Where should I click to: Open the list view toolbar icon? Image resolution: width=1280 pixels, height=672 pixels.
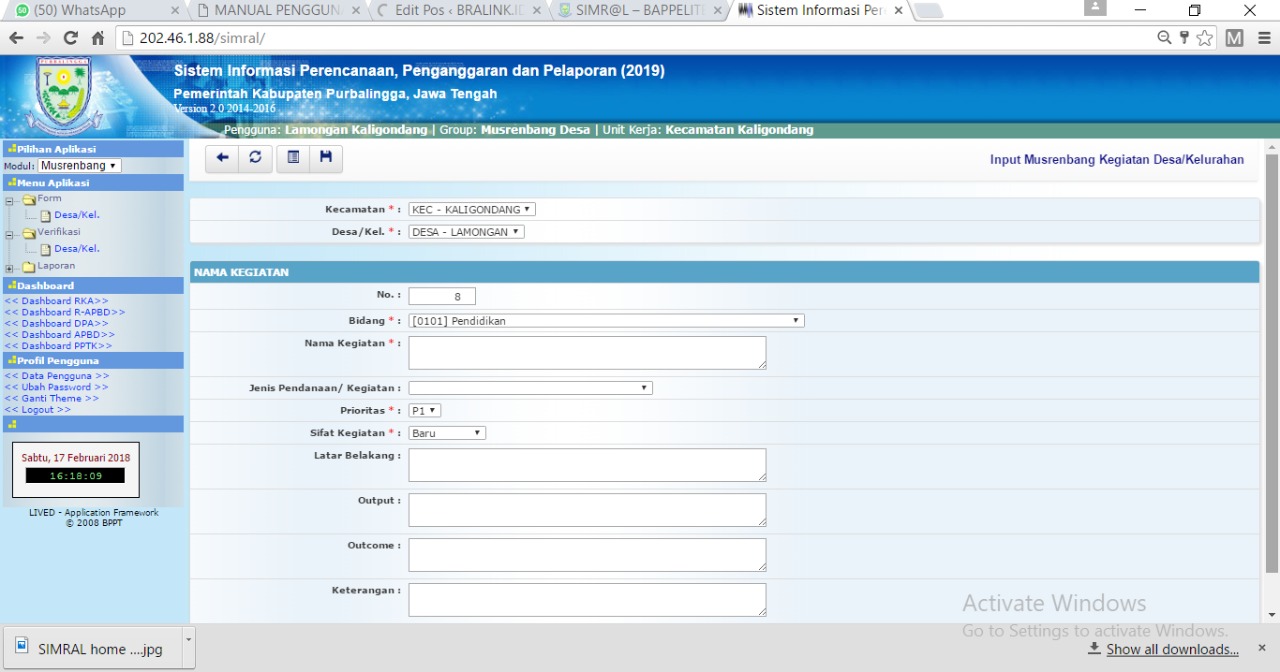[293, 158]
